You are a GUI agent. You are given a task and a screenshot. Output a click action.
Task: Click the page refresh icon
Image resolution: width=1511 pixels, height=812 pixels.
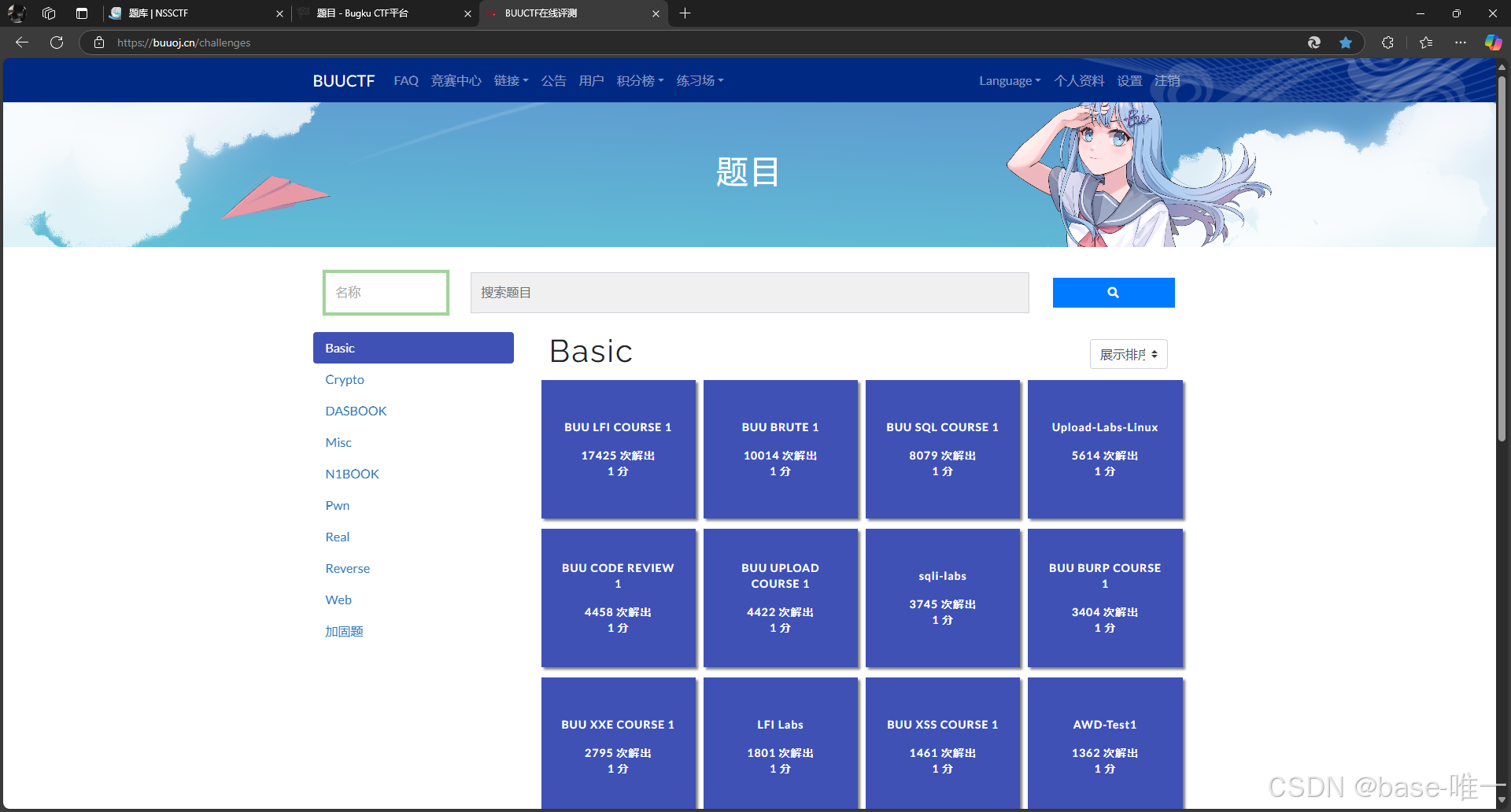56,42
